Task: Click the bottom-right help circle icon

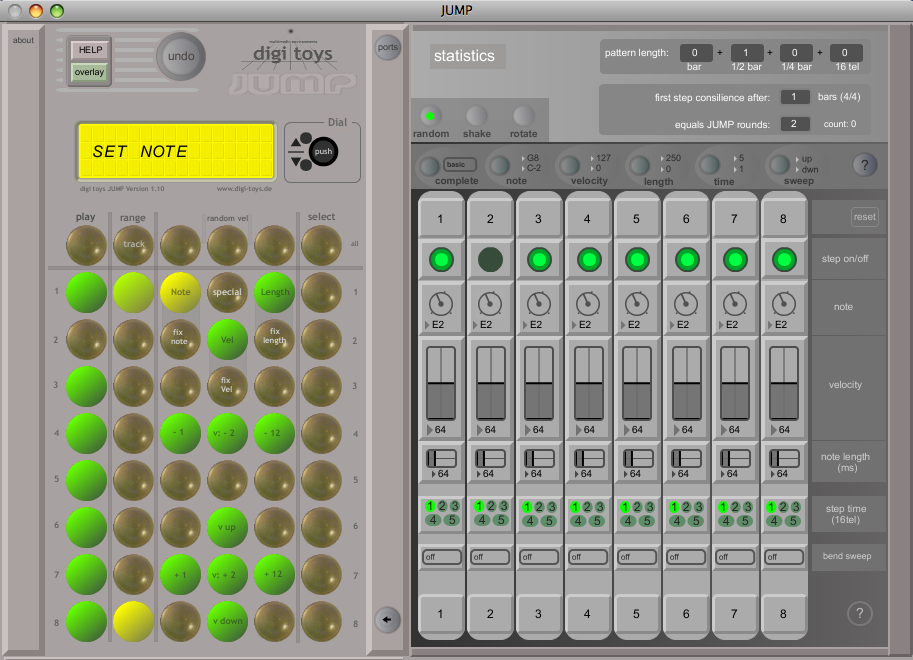Action: point(859,613)
